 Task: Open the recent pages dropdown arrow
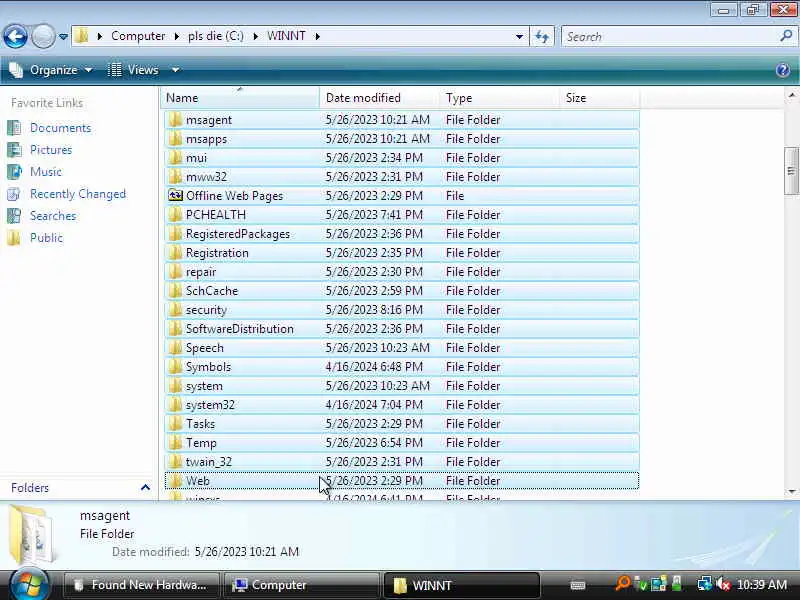pos(63,37)
